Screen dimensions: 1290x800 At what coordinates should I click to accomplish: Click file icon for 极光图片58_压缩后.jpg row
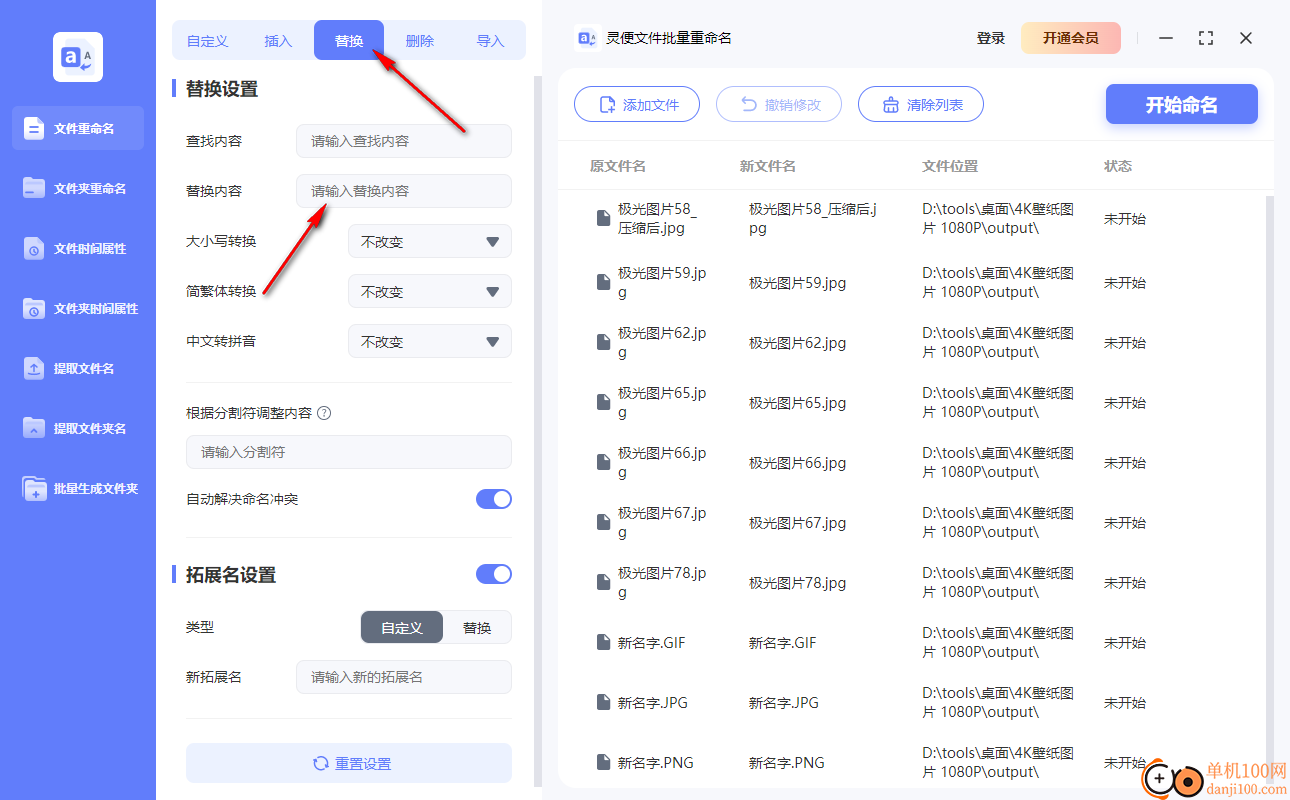point(603,218)
